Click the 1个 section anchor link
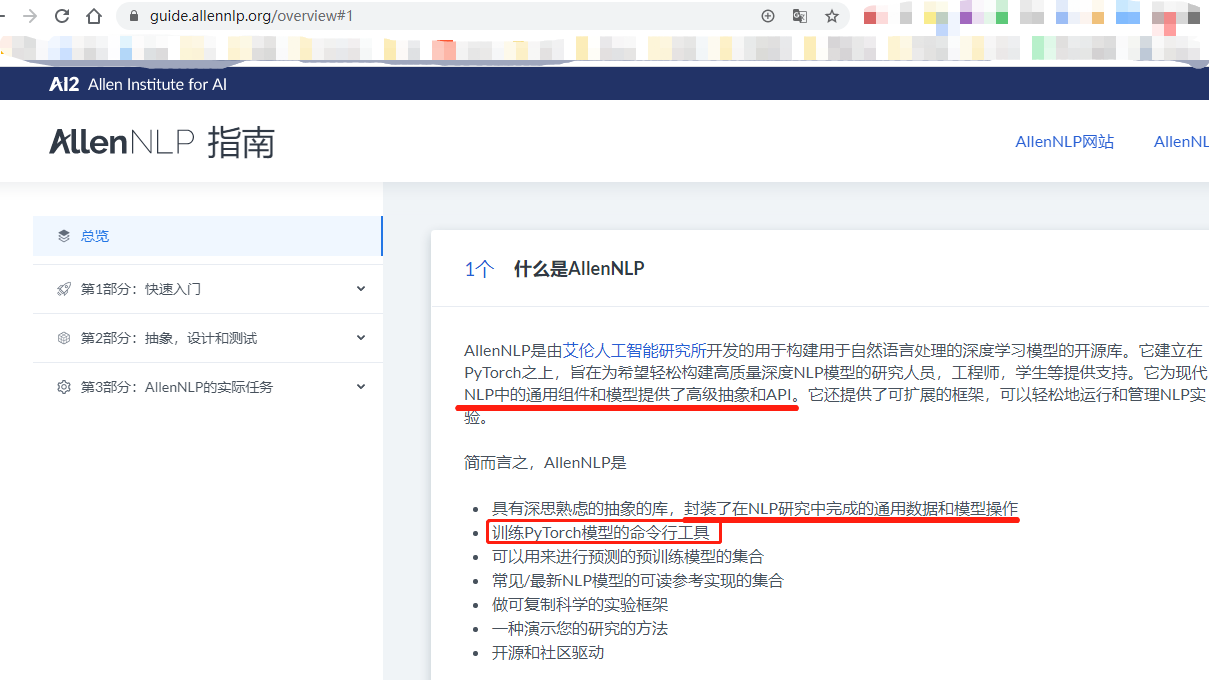This screenshot has height=680, width=1209. [x=478, y=268]
